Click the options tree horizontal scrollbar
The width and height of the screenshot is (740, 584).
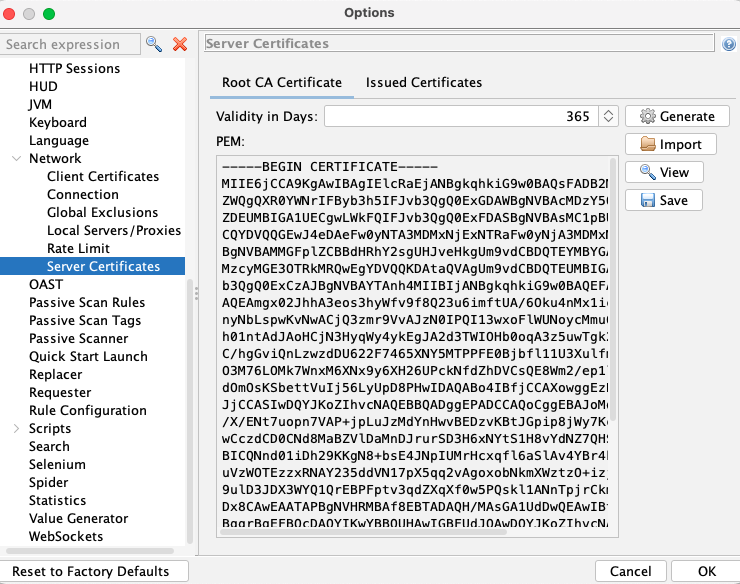pos(90,550)
